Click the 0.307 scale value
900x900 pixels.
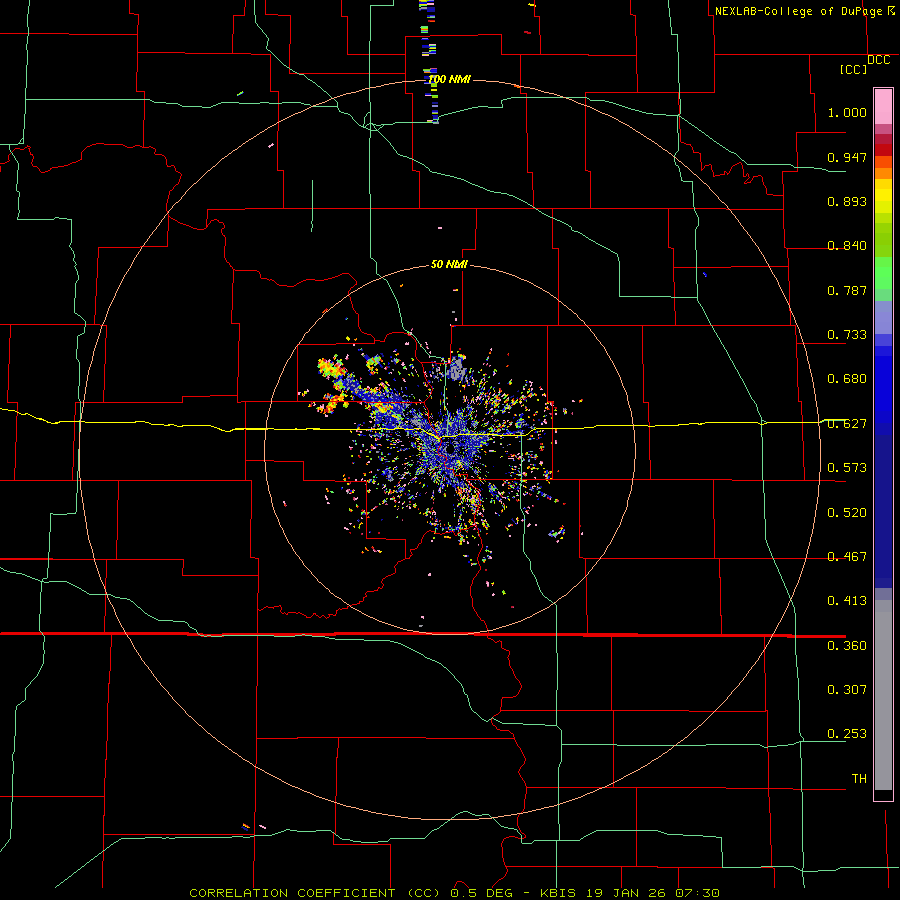(x=847, y=690)
